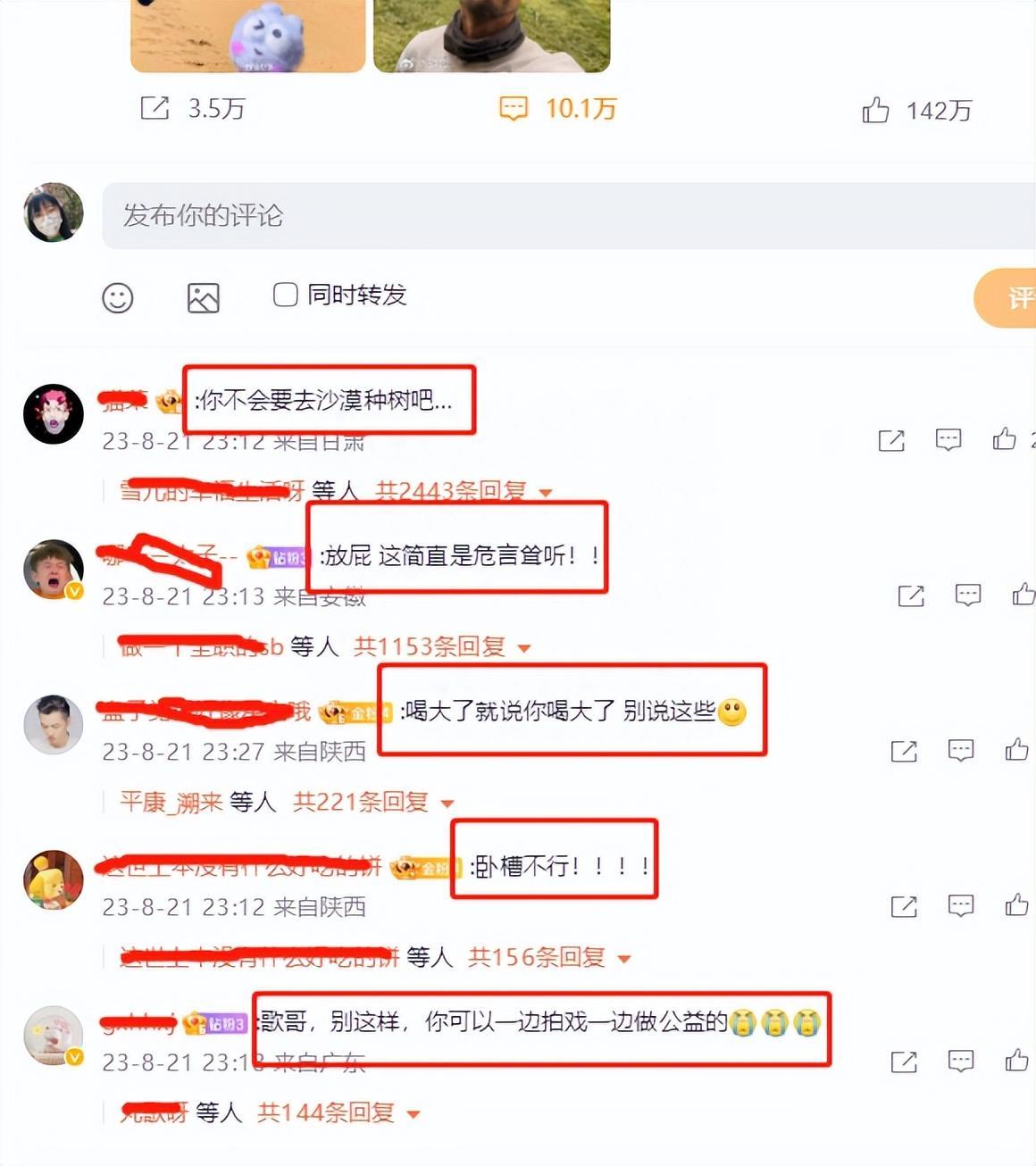Reply to the 放屁 危言耸听 comment
Screen dimensions: 1036x1166
(x=968, y=595)
